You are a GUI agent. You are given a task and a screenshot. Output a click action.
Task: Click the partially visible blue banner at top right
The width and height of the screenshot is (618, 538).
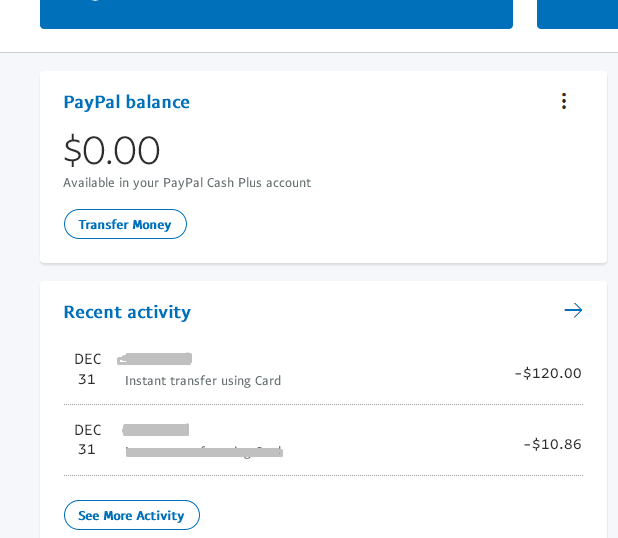(577, 14)
